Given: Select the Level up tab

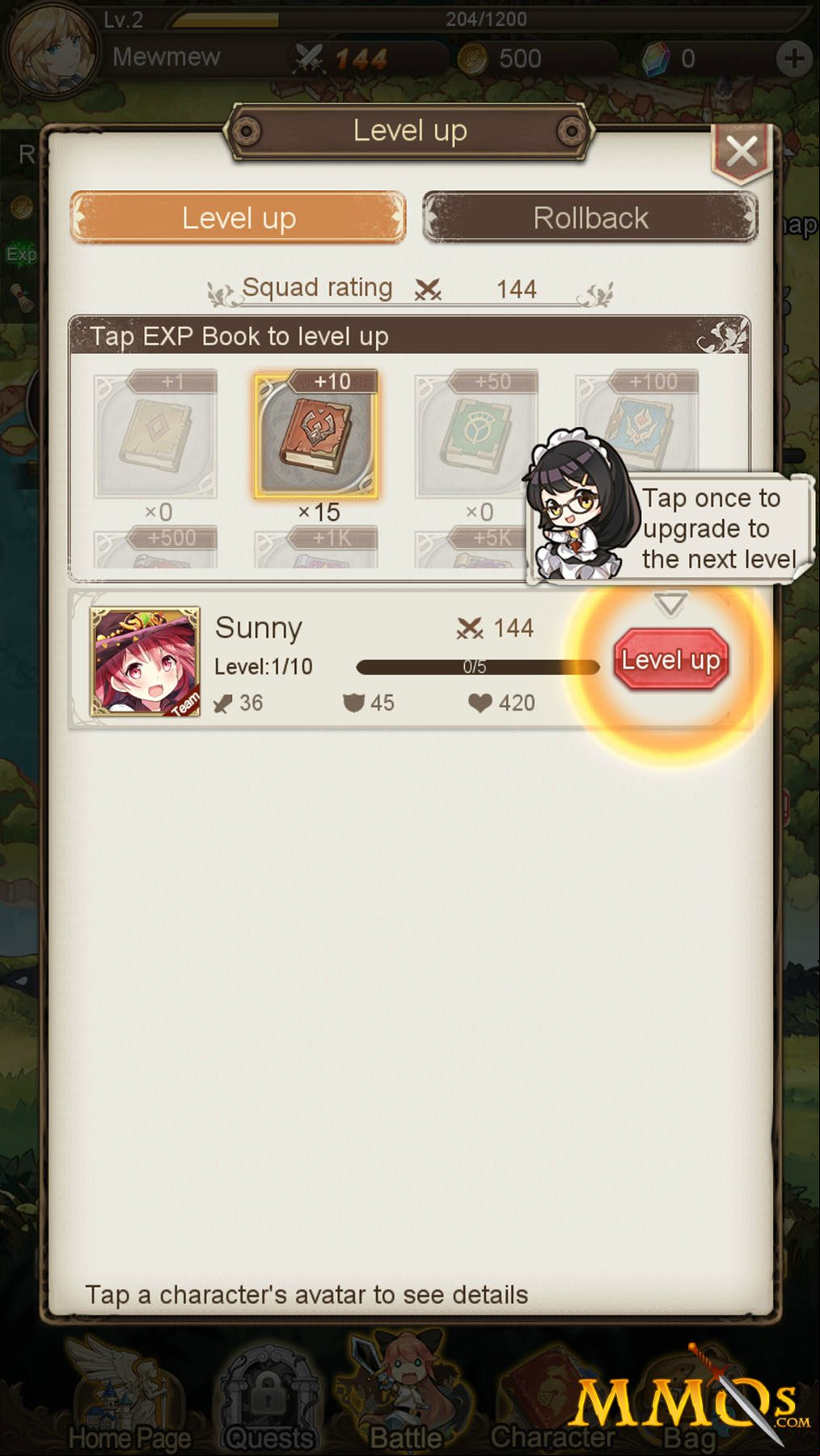Looking at the screenshot, I should coord(239,217).
